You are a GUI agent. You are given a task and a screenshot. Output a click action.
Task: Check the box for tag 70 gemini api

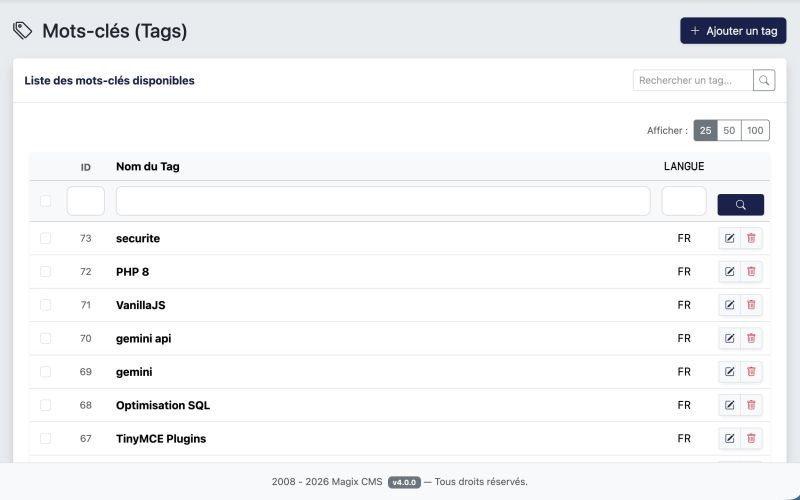tap(45, 338)
